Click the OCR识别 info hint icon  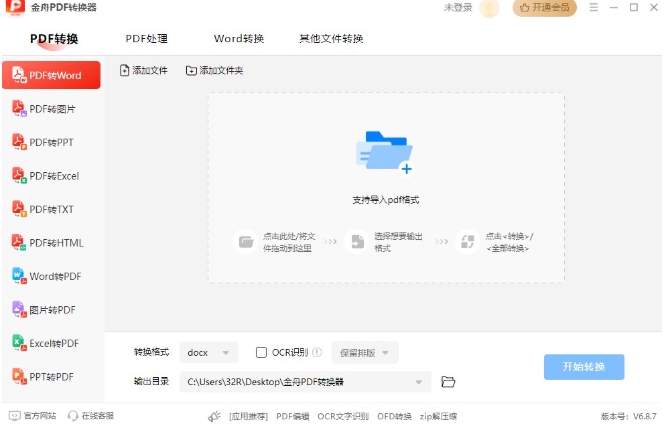[x=317, y=352]
